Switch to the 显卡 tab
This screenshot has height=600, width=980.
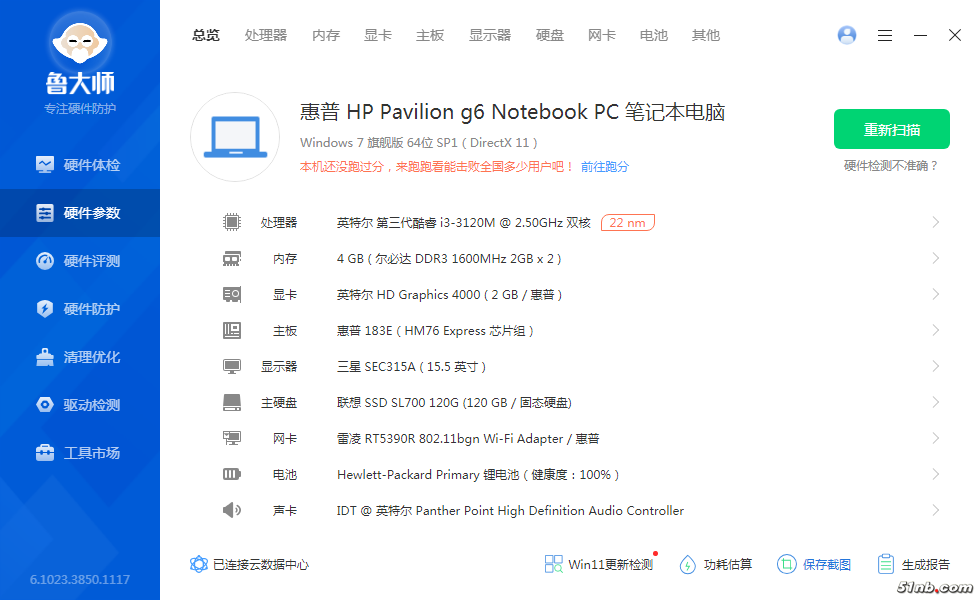pos(378,35)
